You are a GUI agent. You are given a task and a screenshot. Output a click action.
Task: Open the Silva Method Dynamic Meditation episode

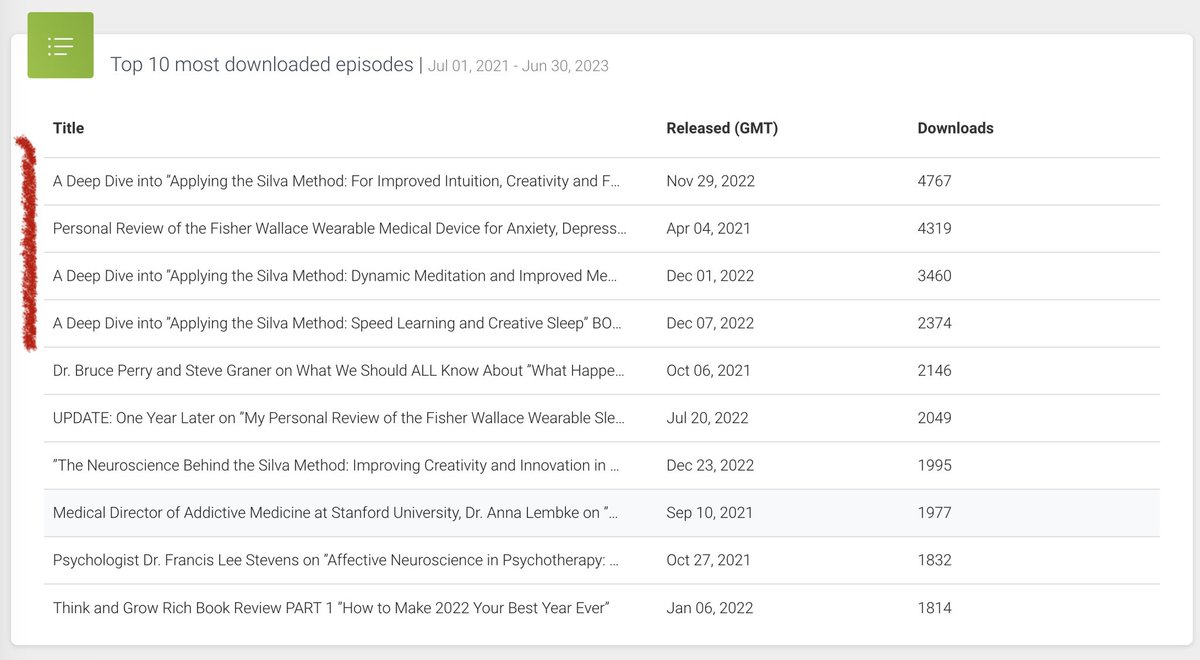(335, 276)
